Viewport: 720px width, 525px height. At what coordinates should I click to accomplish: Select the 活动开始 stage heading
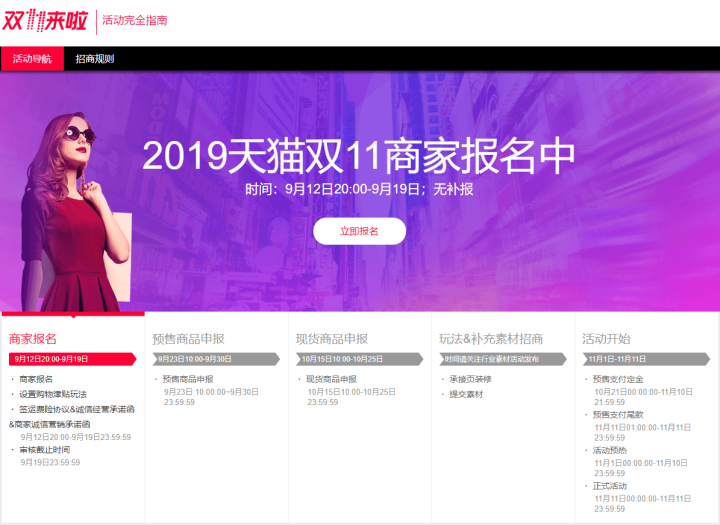pyautogui.click(x=606, y=339)
